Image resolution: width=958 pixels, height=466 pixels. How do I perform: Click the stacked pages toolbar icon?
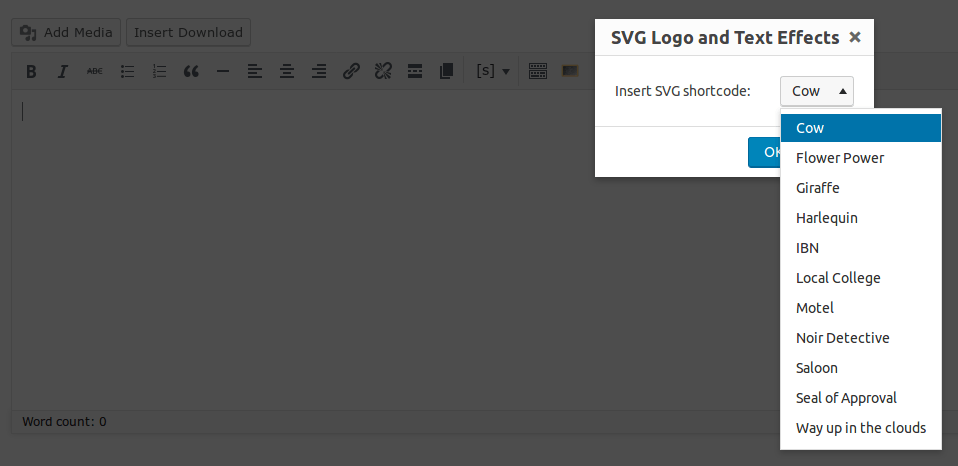point(447,72)
